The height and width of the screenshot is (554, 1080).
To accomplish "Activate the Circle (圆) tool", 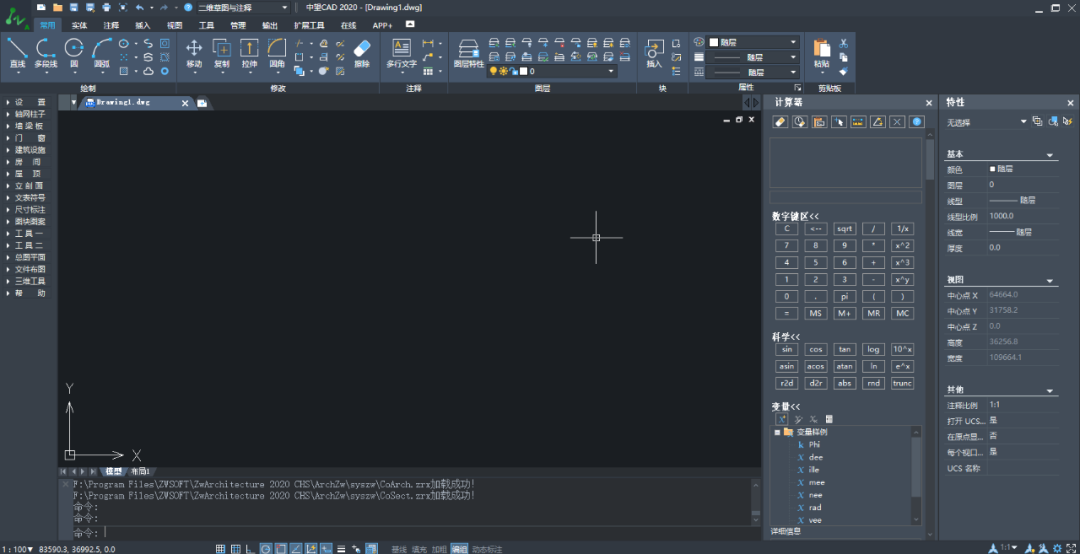I will (x=74, y=52).
